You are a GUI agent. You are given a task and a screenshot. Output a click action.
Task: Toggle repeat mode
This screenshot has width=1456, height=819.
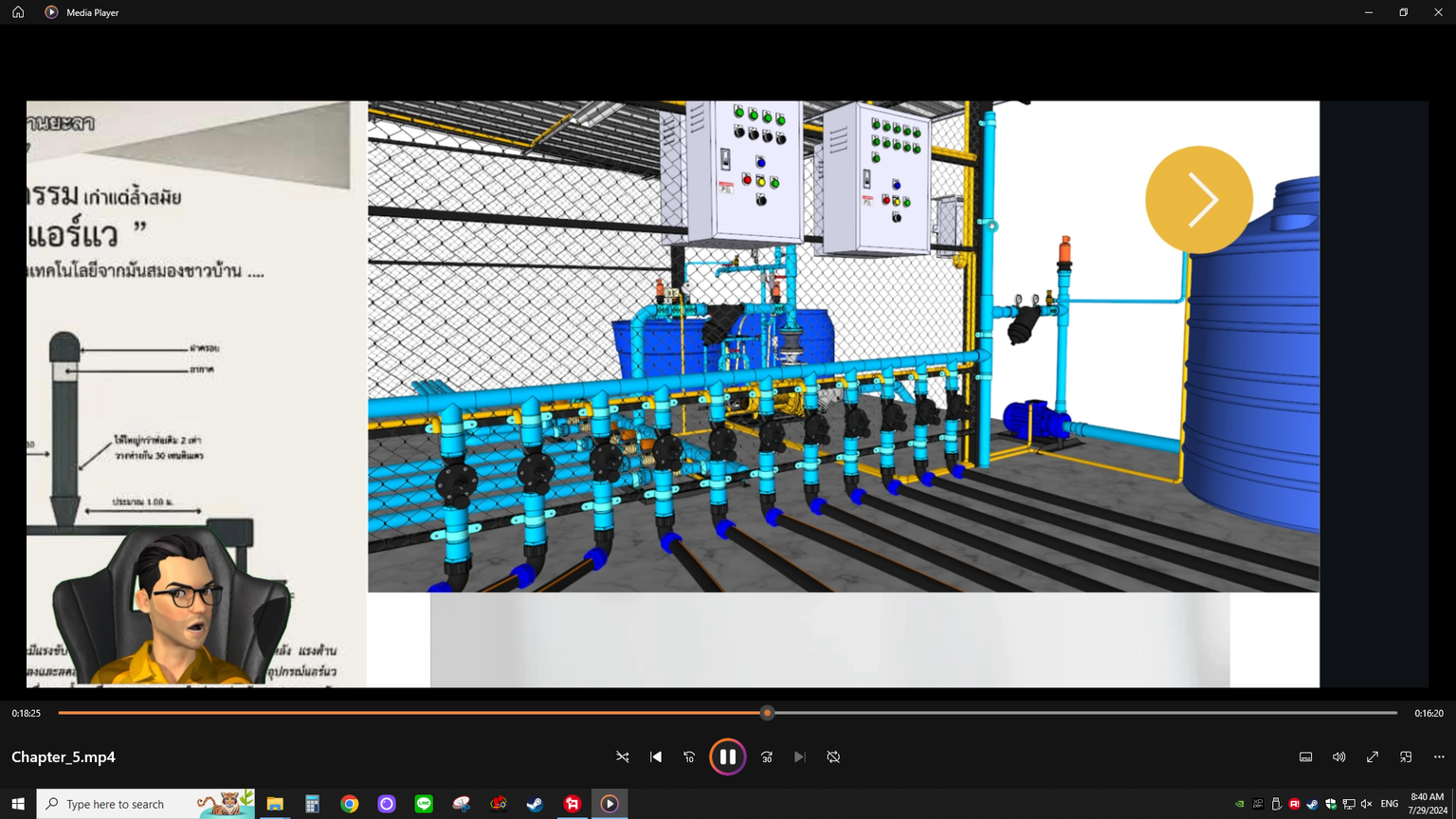tap(833, 756)
